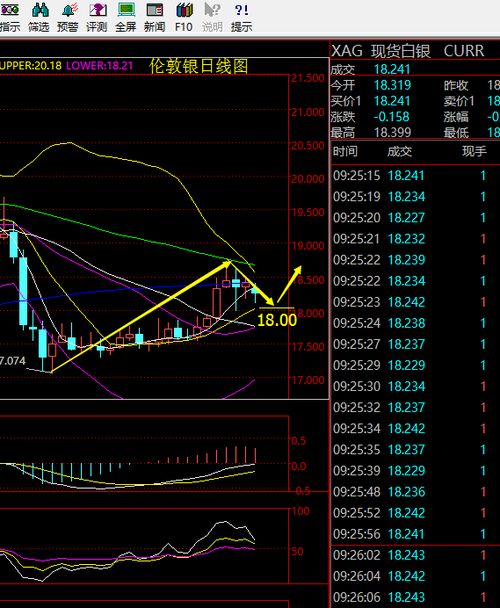
Task: Click the 时间 column header
Action: [x=345, y=151]
